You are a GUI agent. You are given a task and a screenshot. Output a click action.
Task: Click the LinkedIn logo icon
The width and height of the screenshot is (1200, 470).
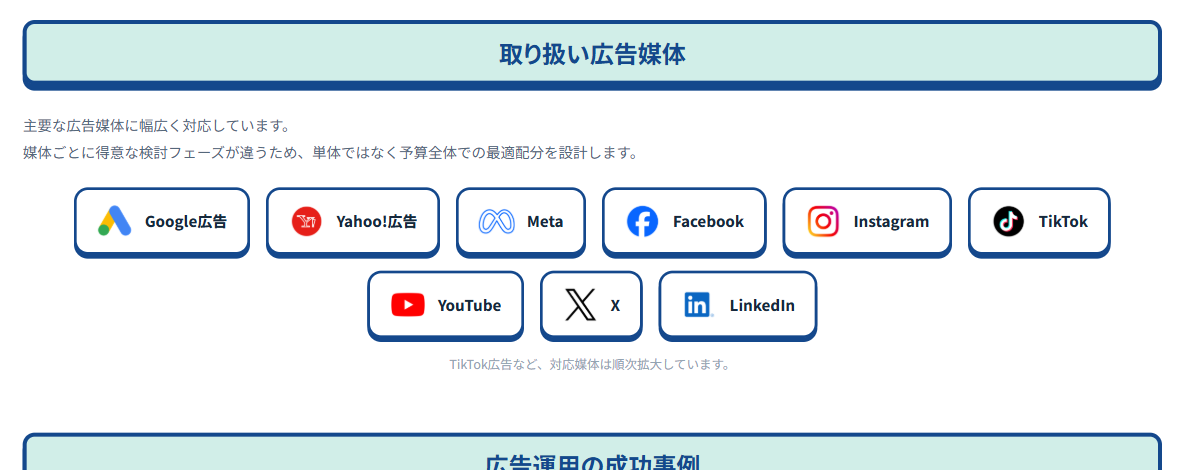pyautogui.click(x=698, y=305)
